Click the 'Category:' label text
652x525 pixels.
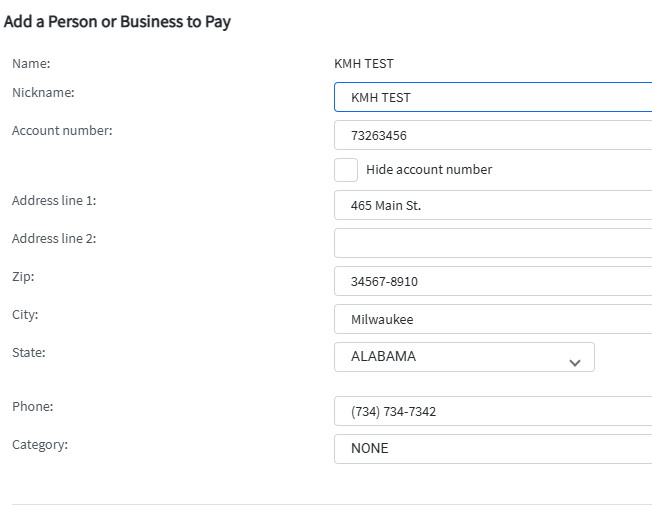point(40,445)
